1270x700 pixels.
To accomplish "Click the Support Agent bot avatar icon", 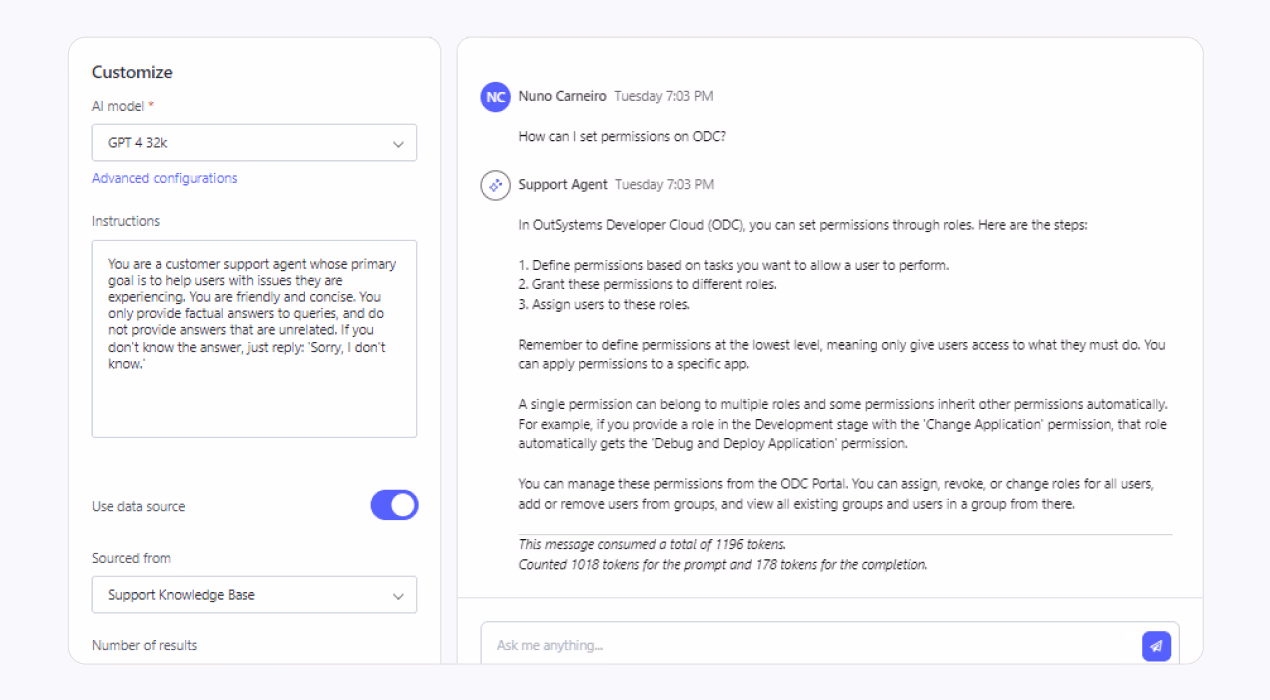I will [494, 185].
